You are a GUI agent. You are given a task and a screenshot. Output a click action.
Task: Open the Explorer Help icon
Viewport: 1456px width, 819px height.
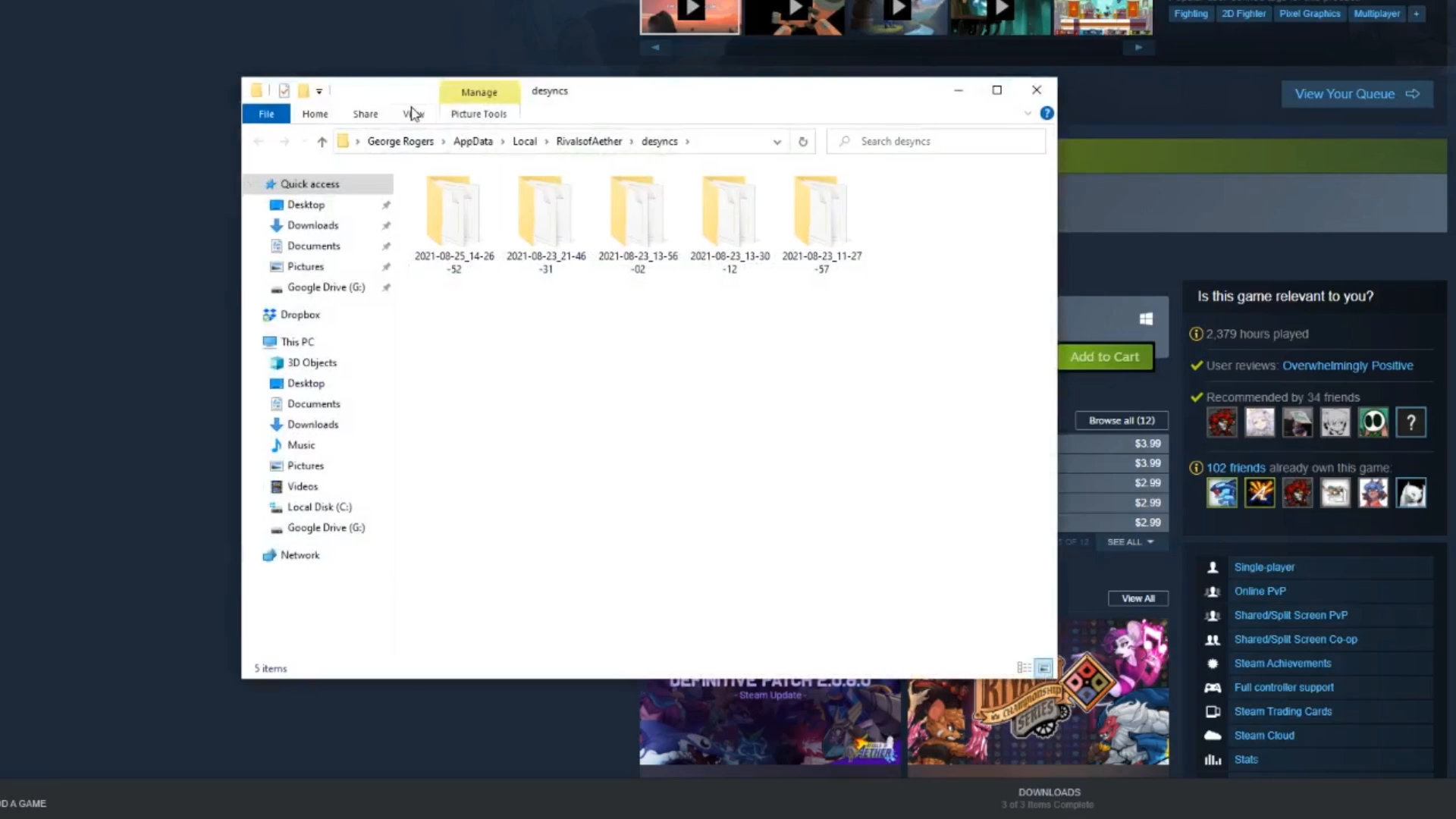click(1046, 113)
